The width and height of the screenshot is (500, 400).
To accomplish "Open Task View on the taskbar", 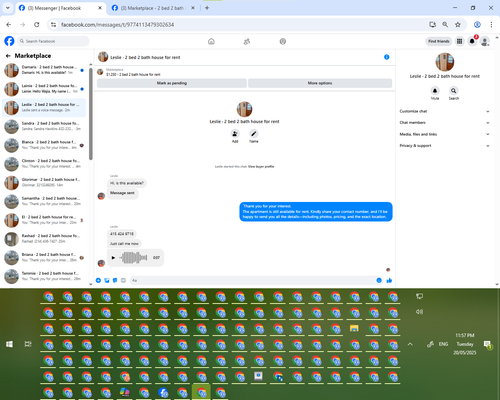I will point(28,344).
